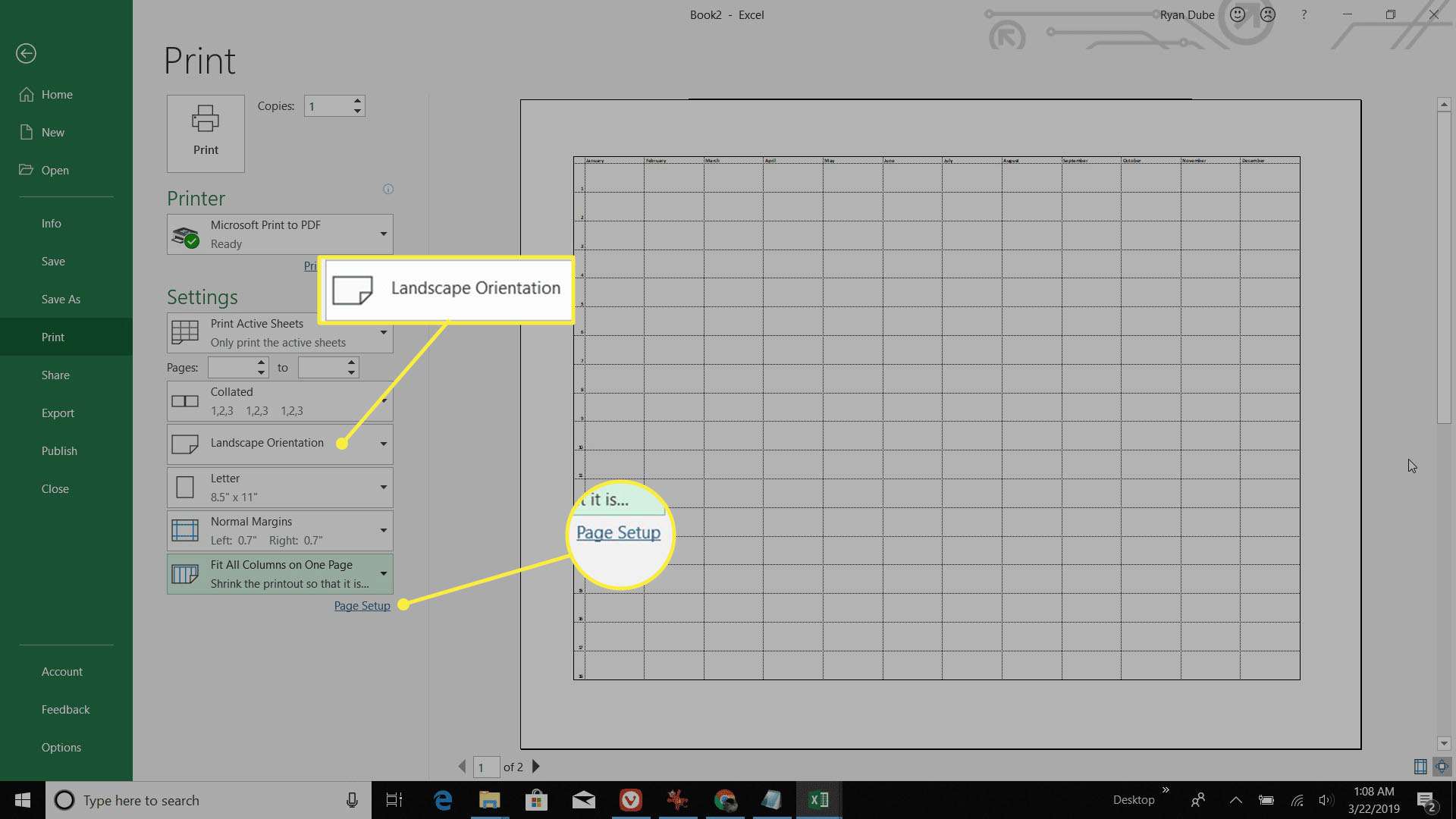Select Close in the sidebar

(x=66, y=489)
